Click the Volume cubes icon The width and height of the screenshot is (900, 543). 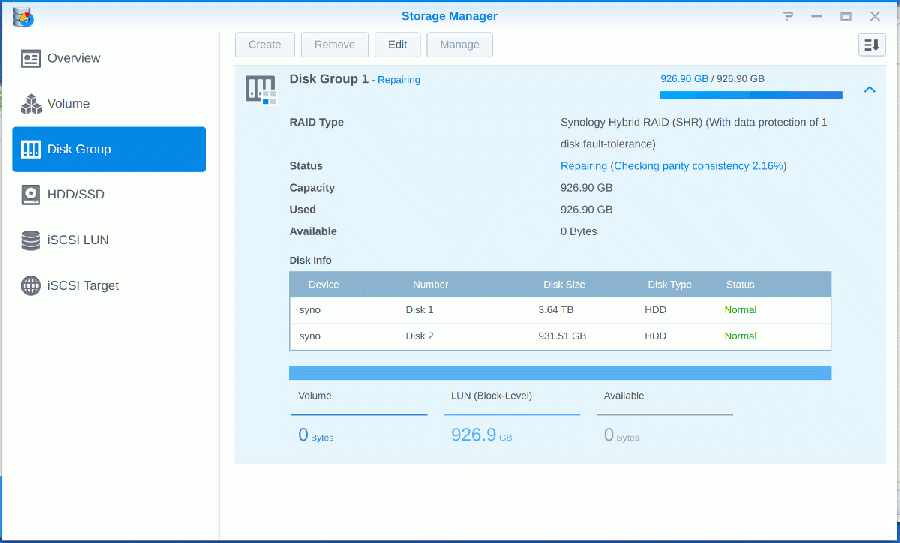(x=31, y=104)
